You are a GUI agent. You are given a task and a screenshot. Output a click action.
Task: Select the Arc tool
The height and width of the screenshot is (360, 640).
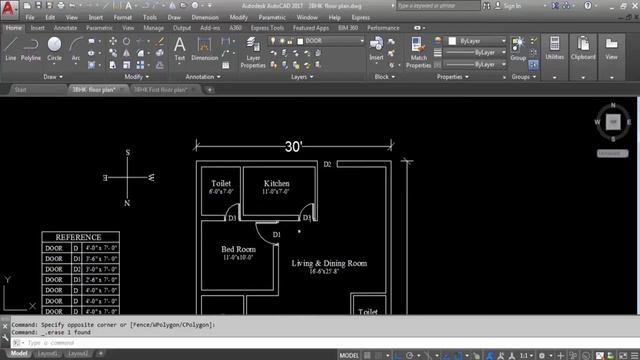click(x=76, y=49)
